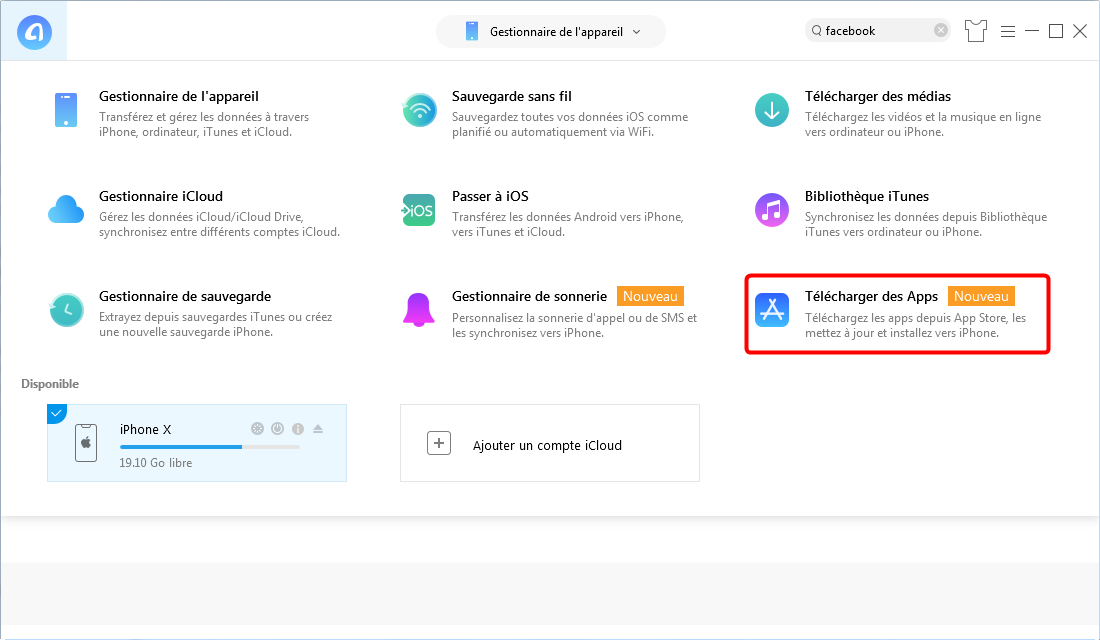Image resolution: width=1100 pixels, height=640 pixels.
Task: Click Ajouter un compte iCloud
Action: pyautogui.click(x=549, y=444)
